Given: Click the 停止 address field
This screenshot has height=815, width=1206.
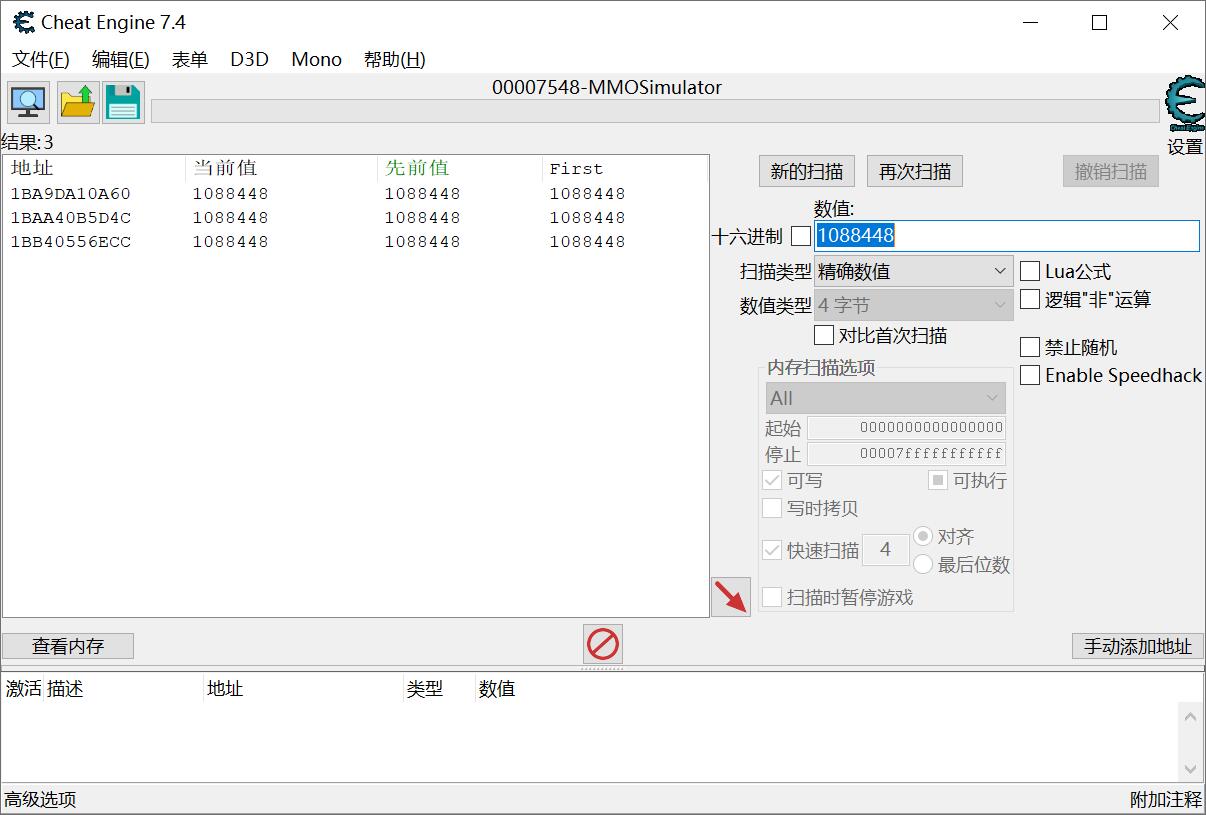Looking at the screenshot, I should (x=906, y=455).
